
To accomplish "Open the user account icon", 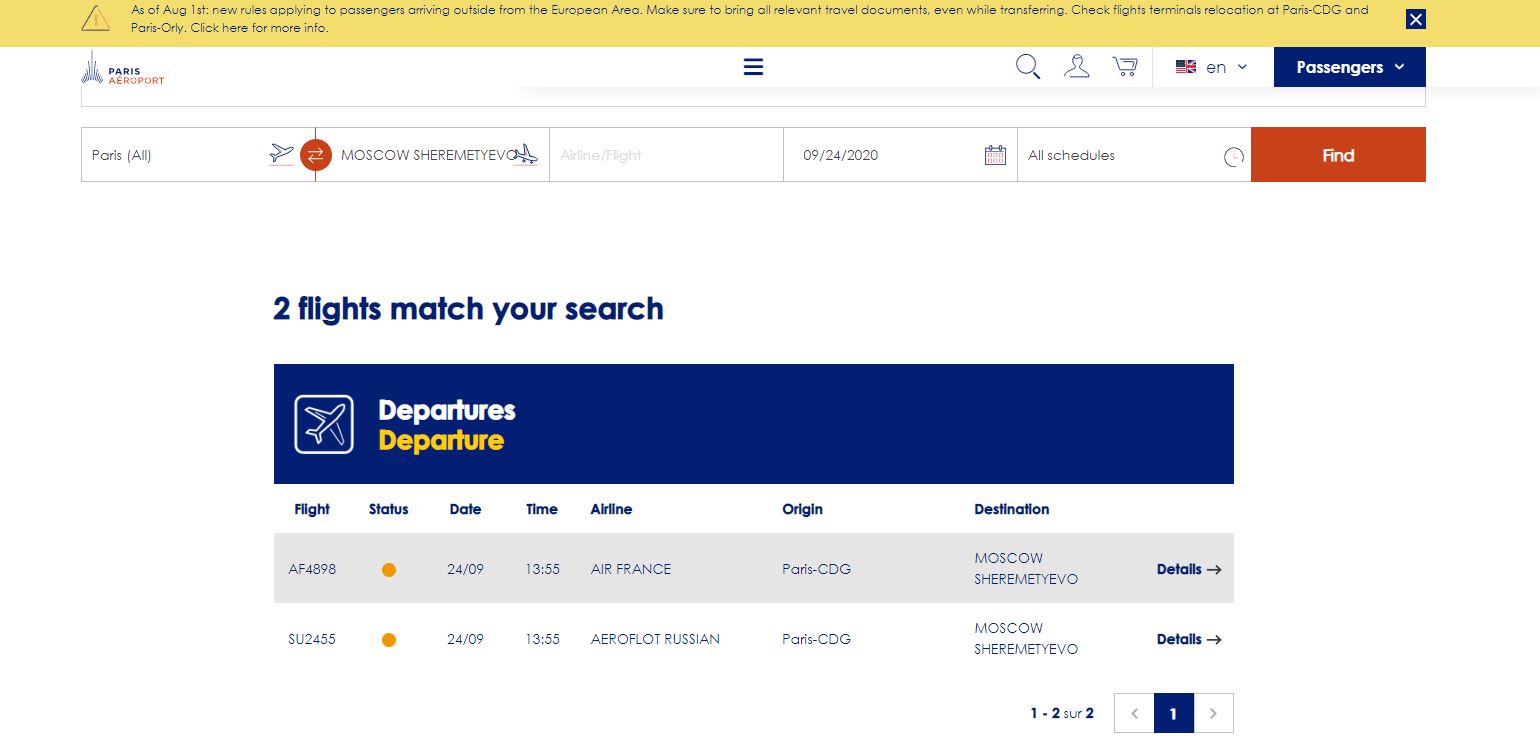I will tap(1077, 67).
